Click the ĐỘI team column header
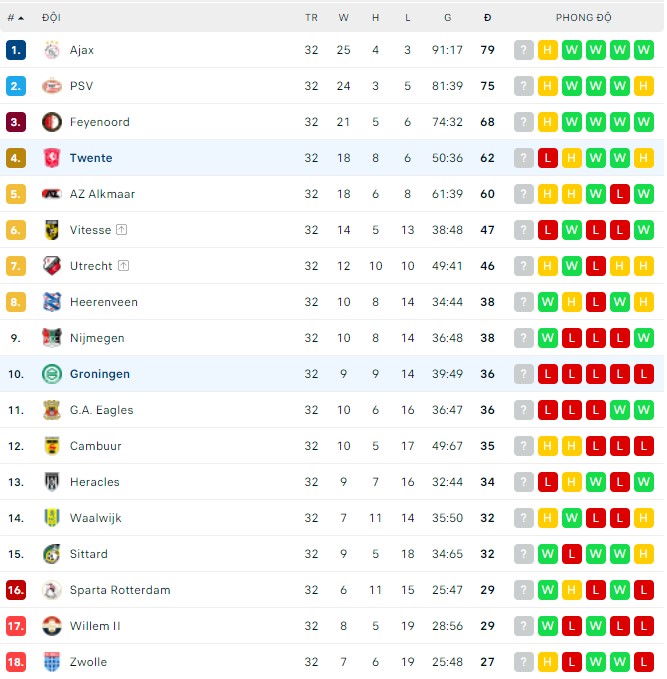Screen dimensions: 667x679 [51, 18]
